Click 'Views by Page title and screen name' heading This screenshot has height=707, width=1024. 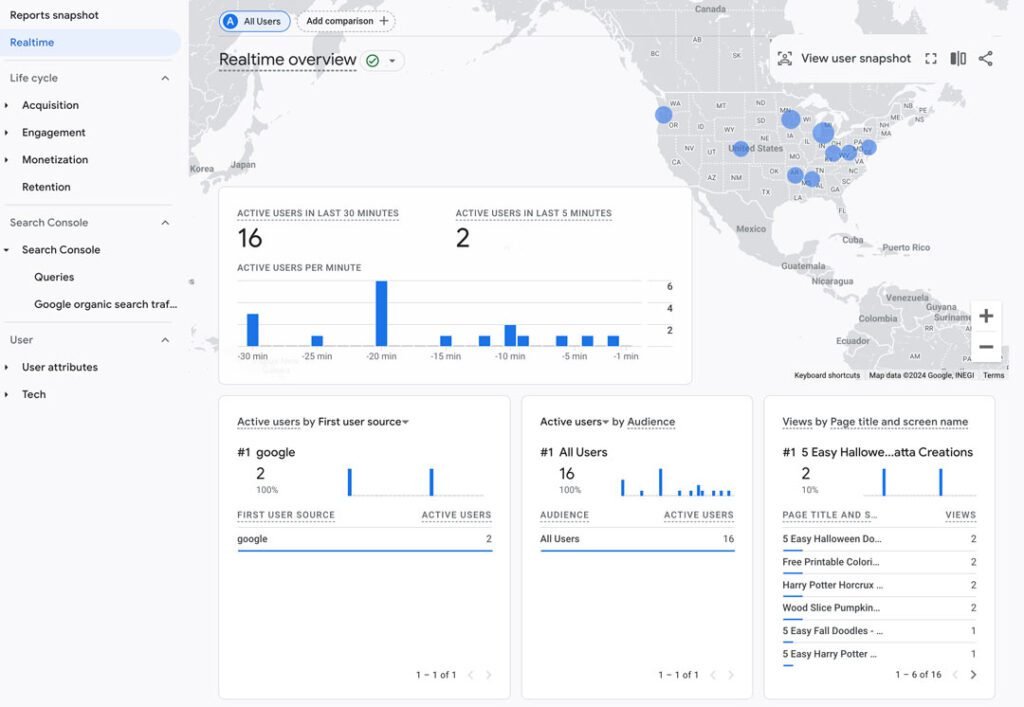875,422
